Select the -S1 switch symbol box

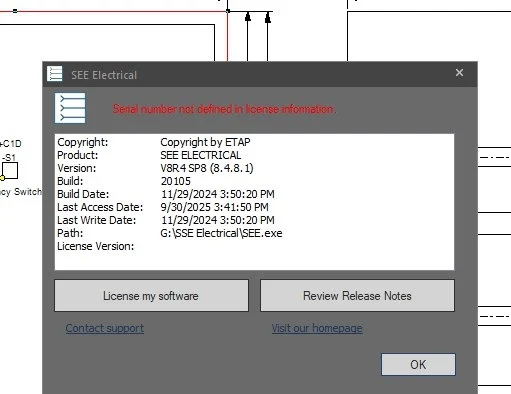[x=10, y=171]
